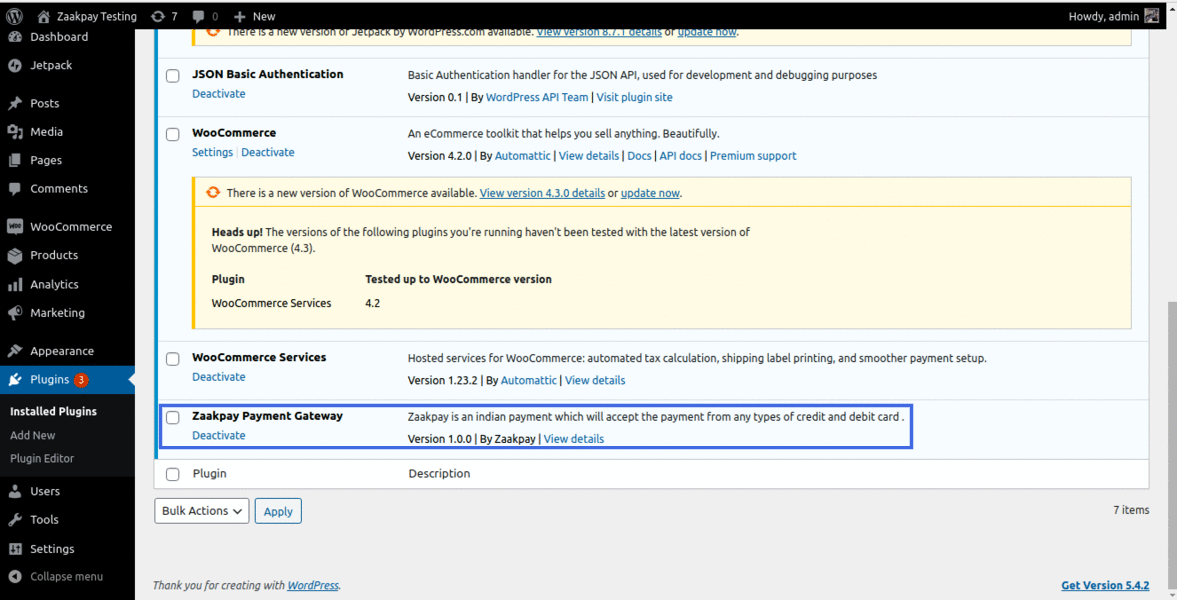Click Get Version 5.4.2 link
The height and width of the screenshot is (600, 1177).
(x=1105, y=585)
